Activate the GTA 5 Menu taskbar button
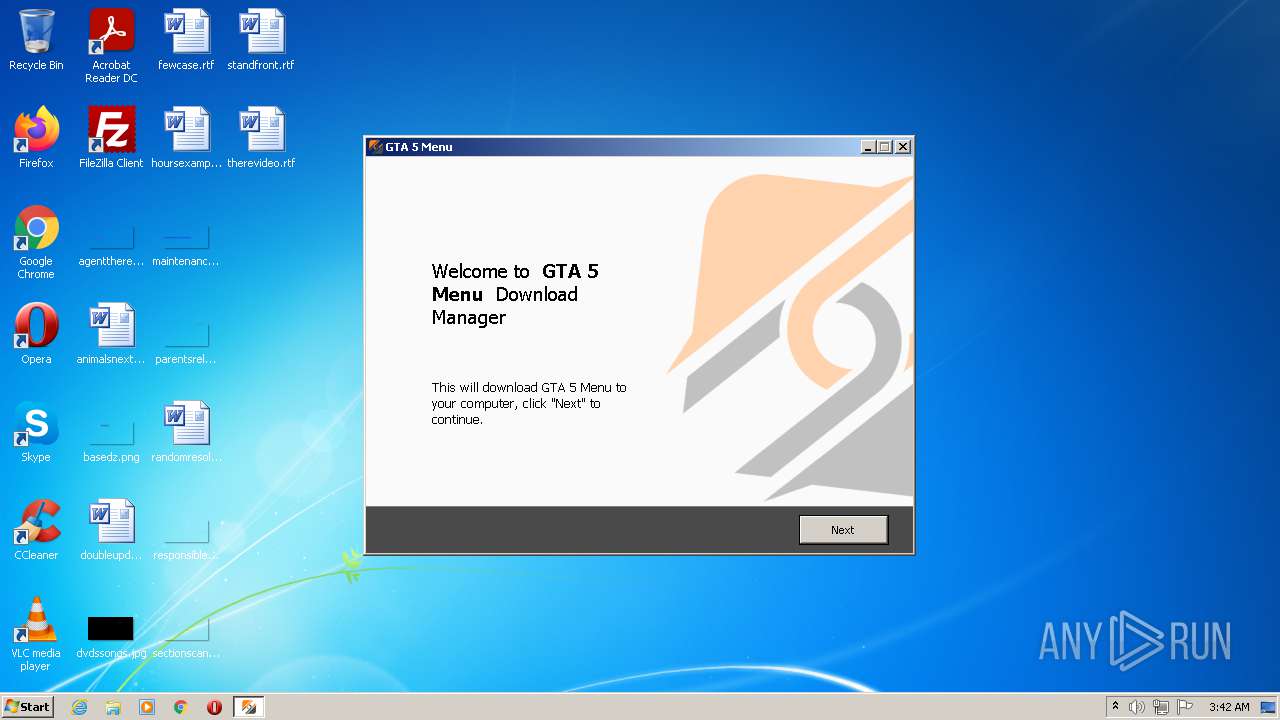 pyautogui.click(x=248, y=707)
